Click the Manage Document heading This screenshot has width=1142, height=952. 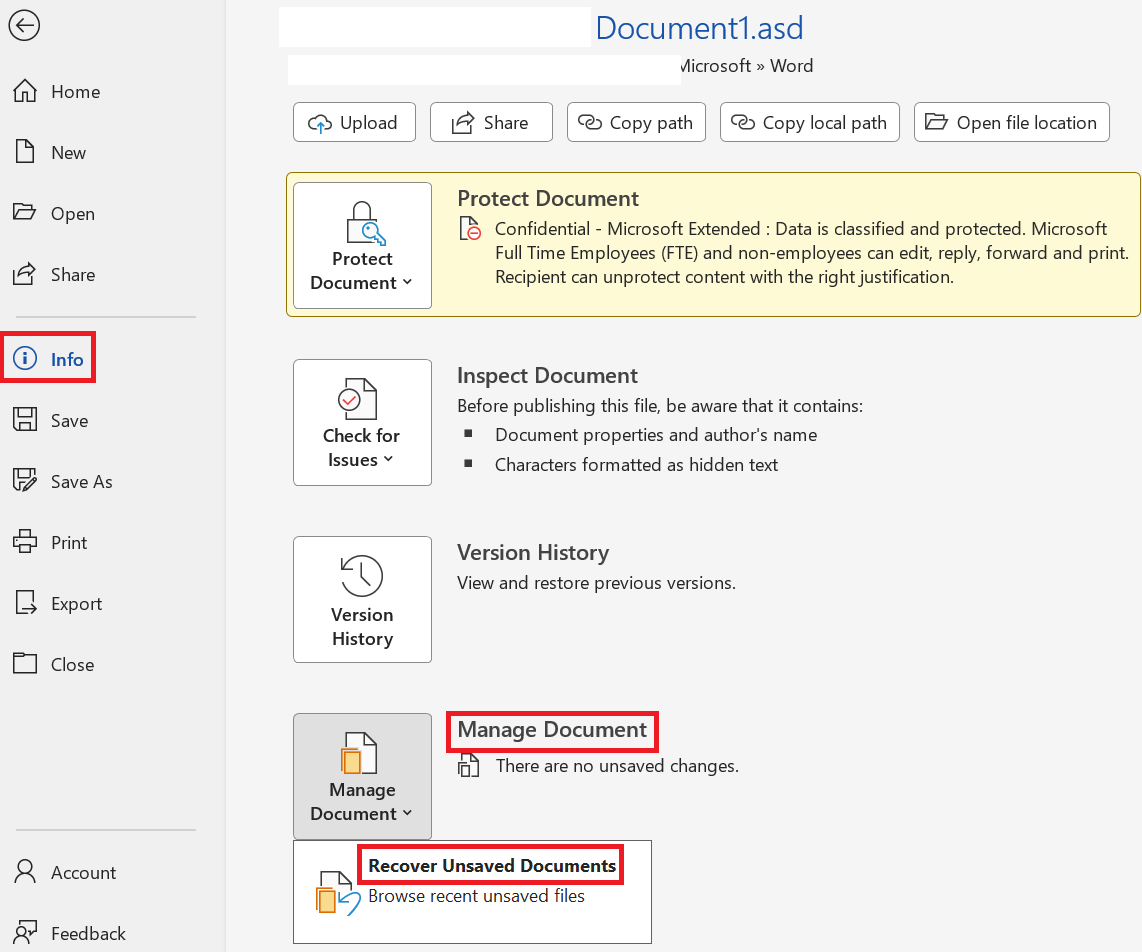tap(552, 730)
